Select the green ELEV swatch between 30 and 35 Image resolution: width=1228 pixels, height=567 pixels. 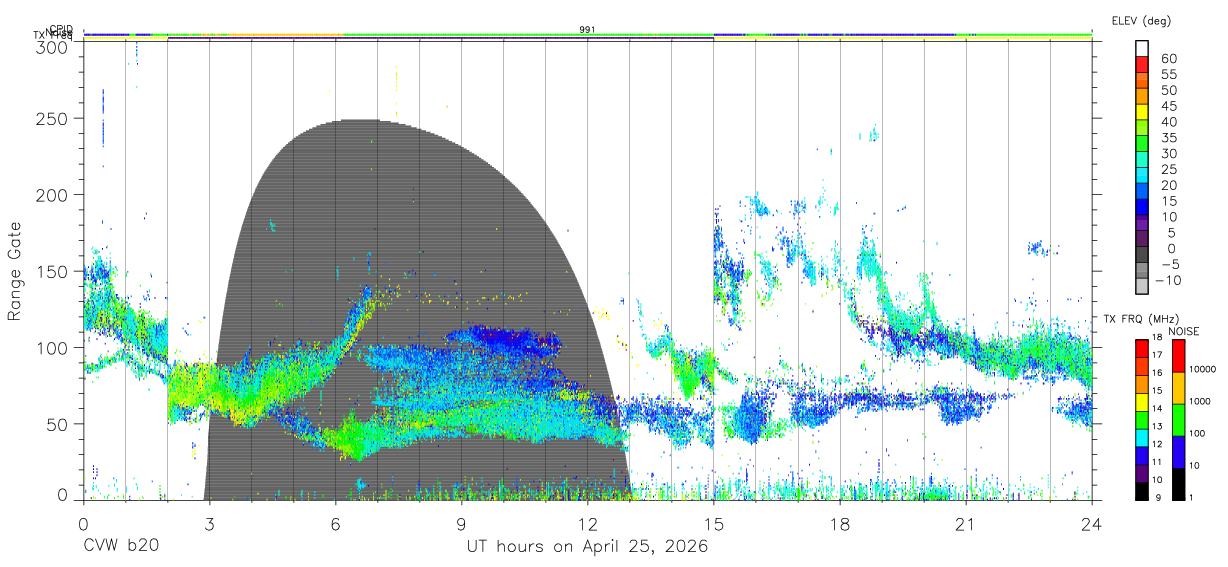tap(1142, 144)
